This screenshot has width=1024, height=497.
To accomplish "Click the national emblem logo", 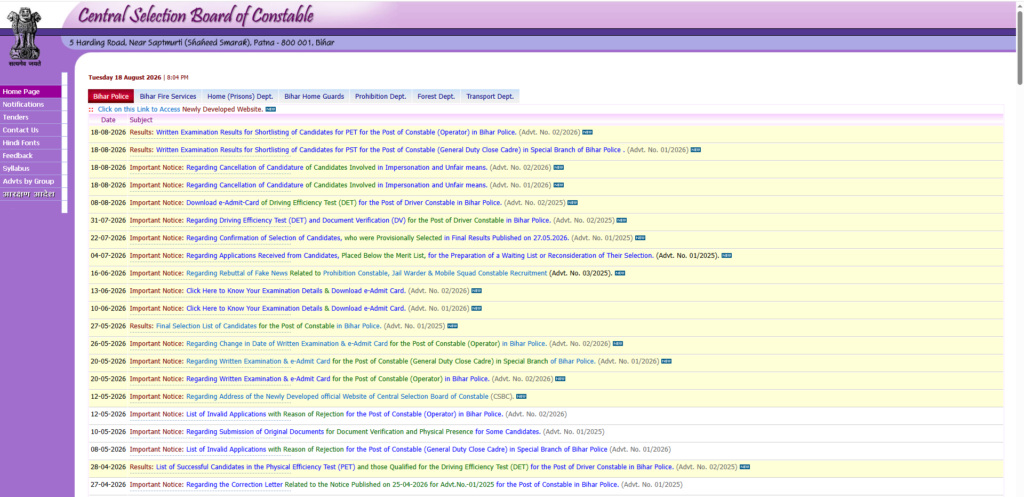I will pos(25,37).
